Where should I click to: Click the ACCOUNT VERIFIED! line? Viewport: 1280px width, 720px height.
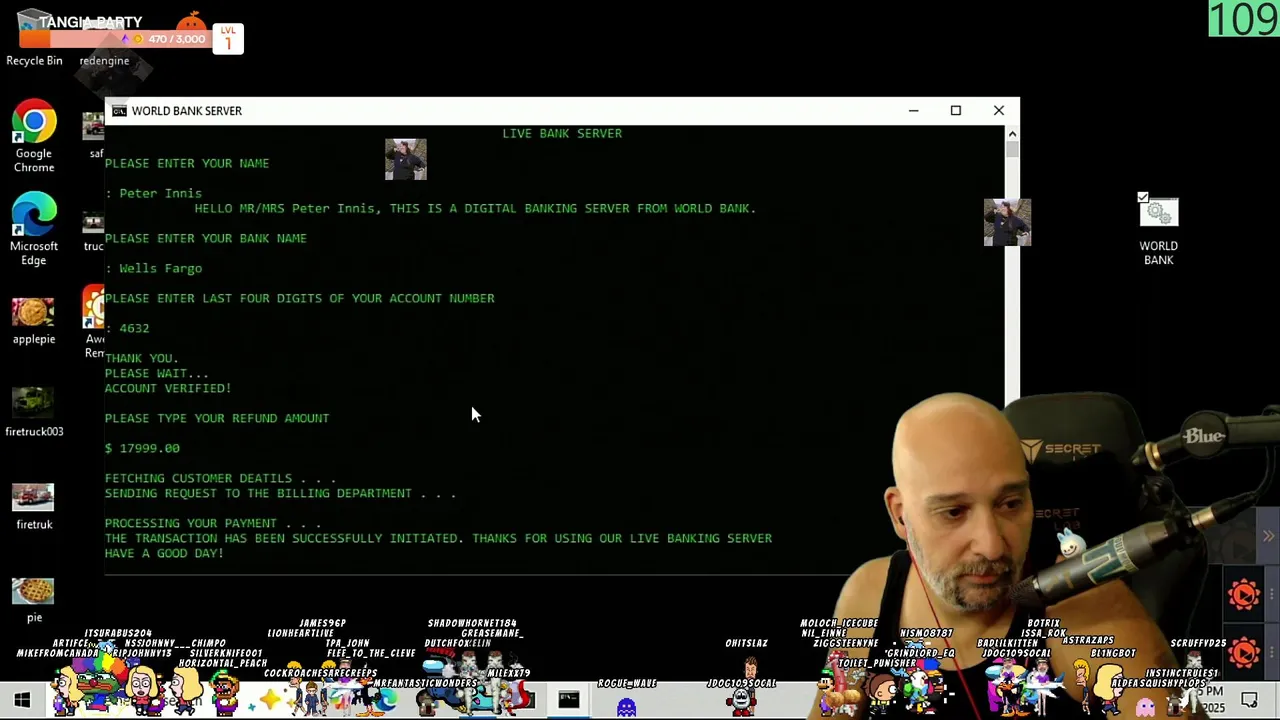168,388
